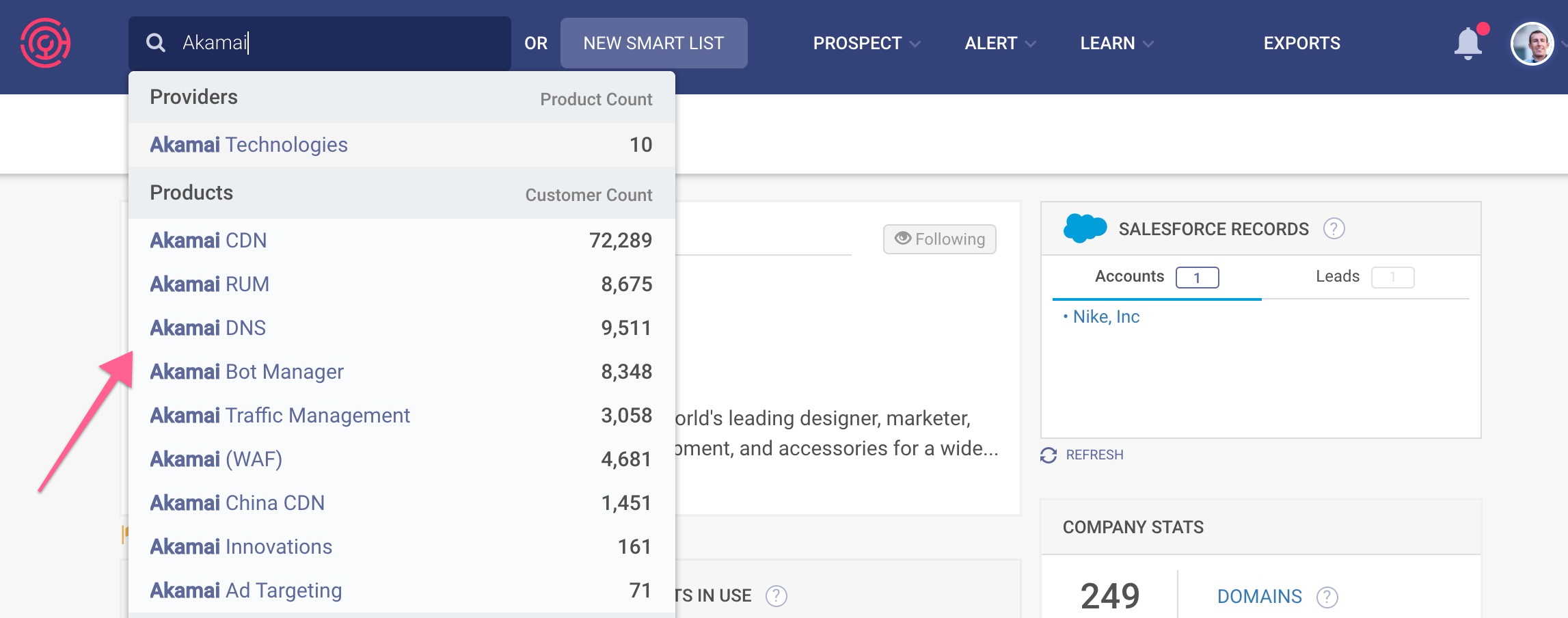1568x618 pixels.
Task: Switch to the Accounts tab
Action: pyautogui.click(x=1157, y=277)
